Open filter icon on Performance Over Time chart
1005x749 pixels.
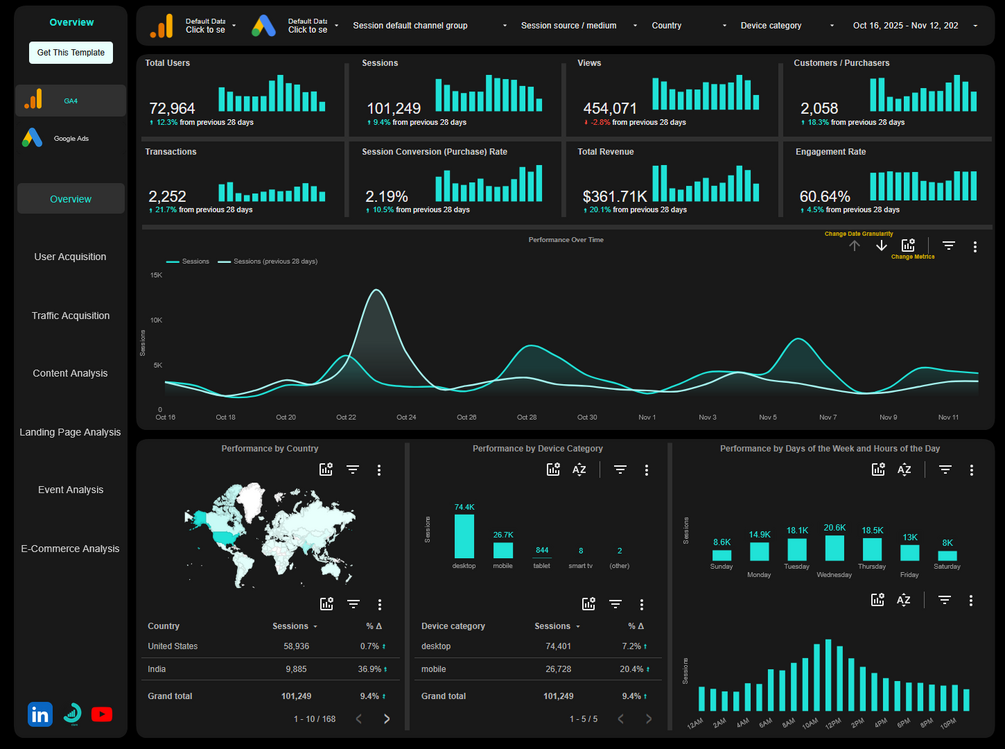pyautogui.click(x=949, y=246)
